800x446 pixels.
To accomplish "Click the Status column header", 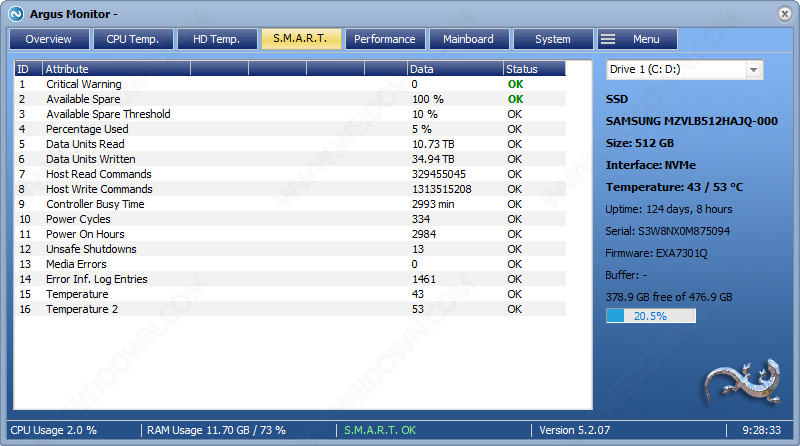I will pyautogui.click(x=534, y=69).
